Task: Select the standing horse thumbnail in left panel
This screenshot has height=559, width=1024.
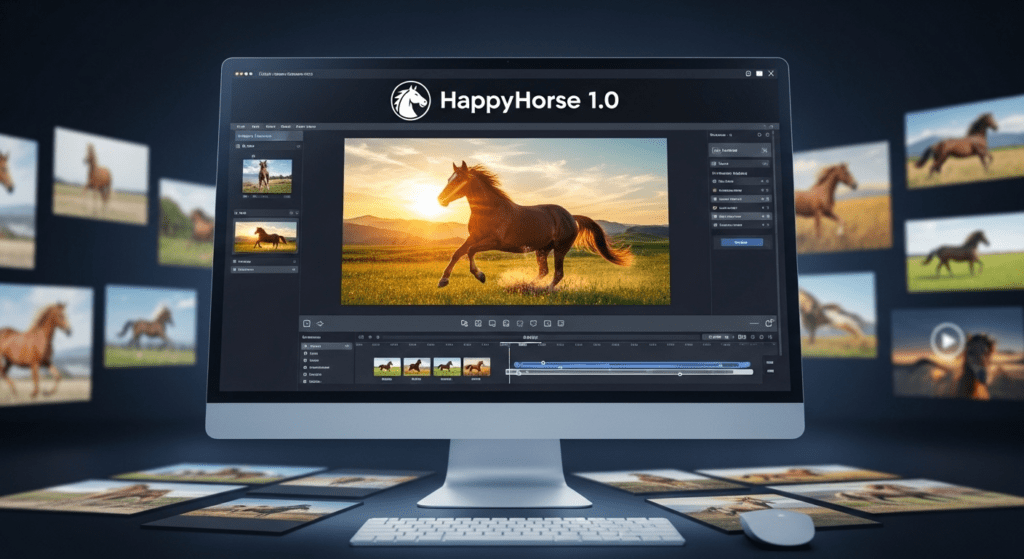Action: (267, 176)
